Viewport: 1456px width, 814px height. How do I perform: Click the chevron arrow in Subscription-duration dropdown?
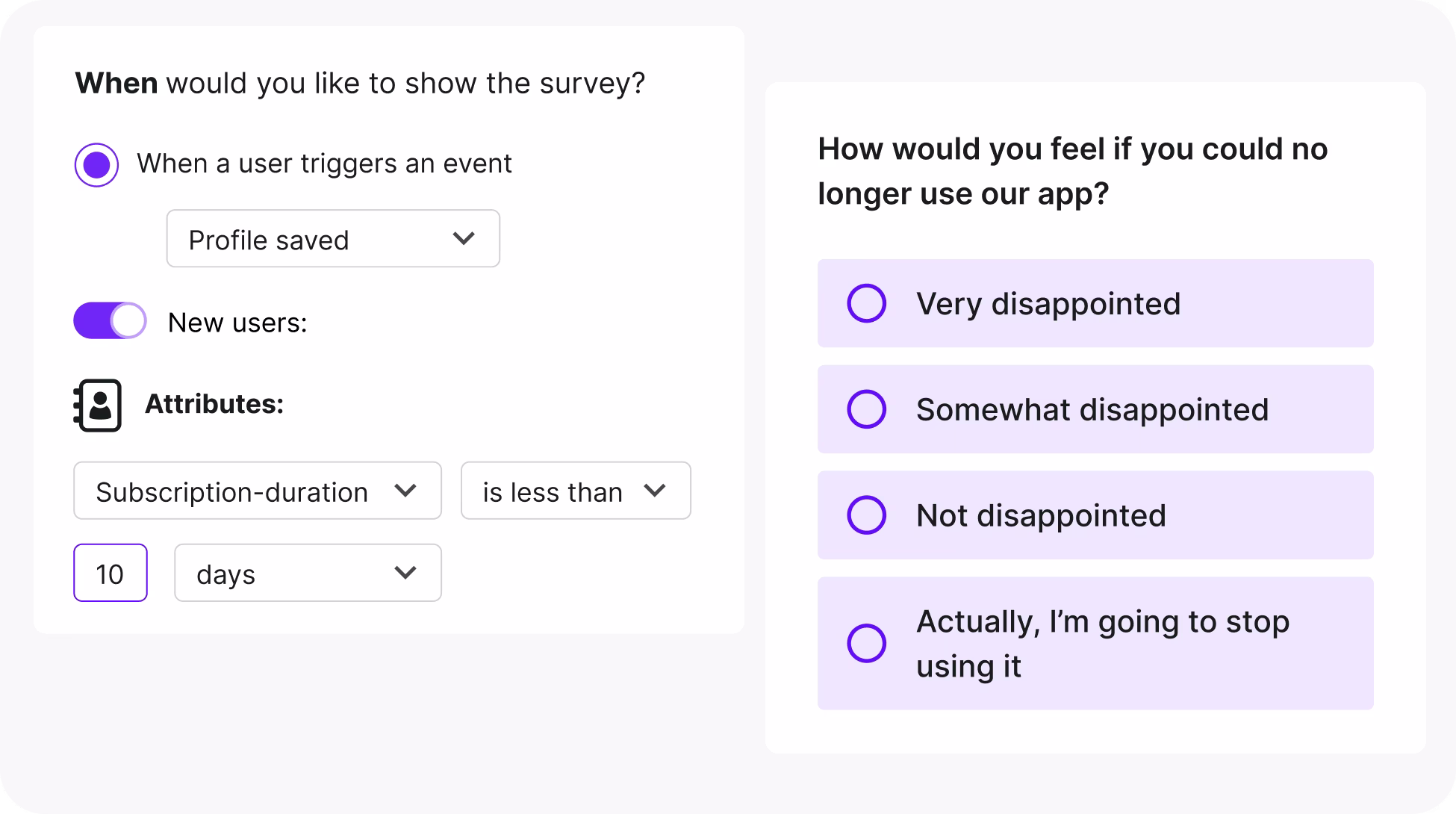[405, 491]
